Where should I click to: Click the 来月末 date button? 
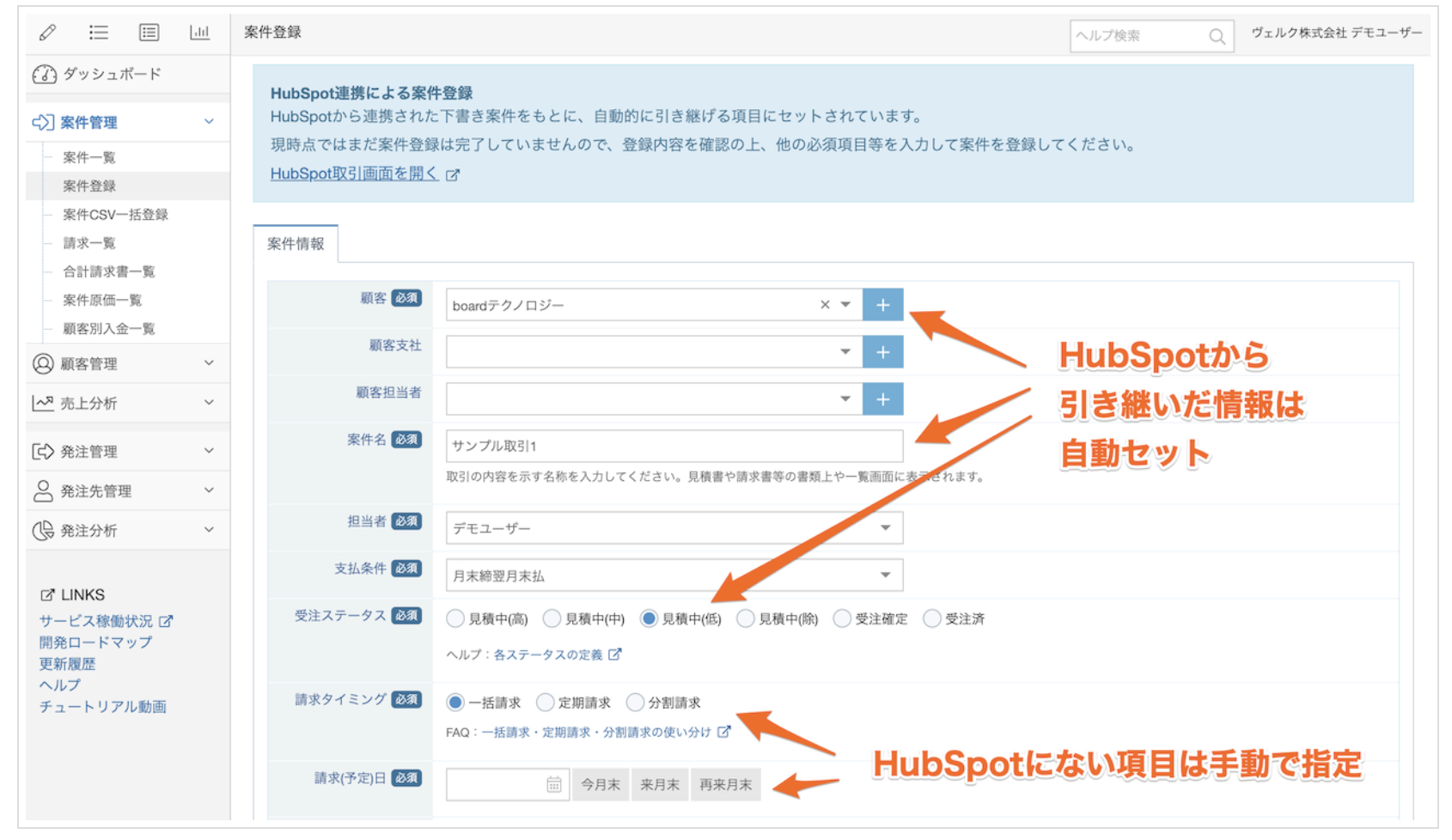(659, 784)
